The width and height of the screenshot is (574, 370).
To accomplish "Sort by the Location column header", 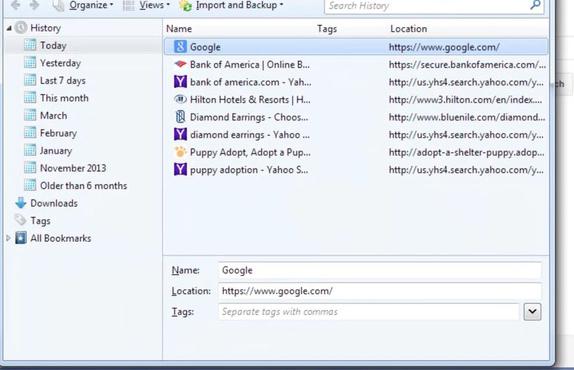I will [409, 29].
